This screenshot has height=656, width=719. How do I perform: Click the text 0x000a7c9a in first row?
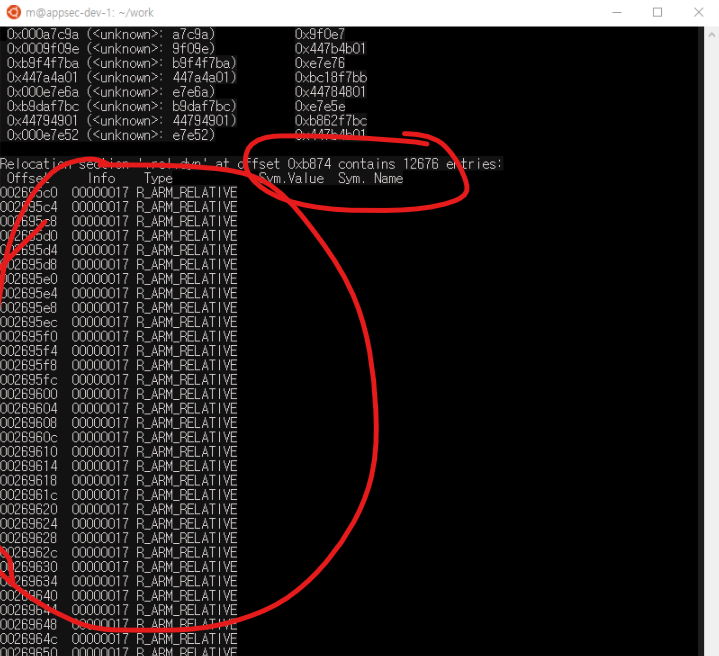(43, 34)
